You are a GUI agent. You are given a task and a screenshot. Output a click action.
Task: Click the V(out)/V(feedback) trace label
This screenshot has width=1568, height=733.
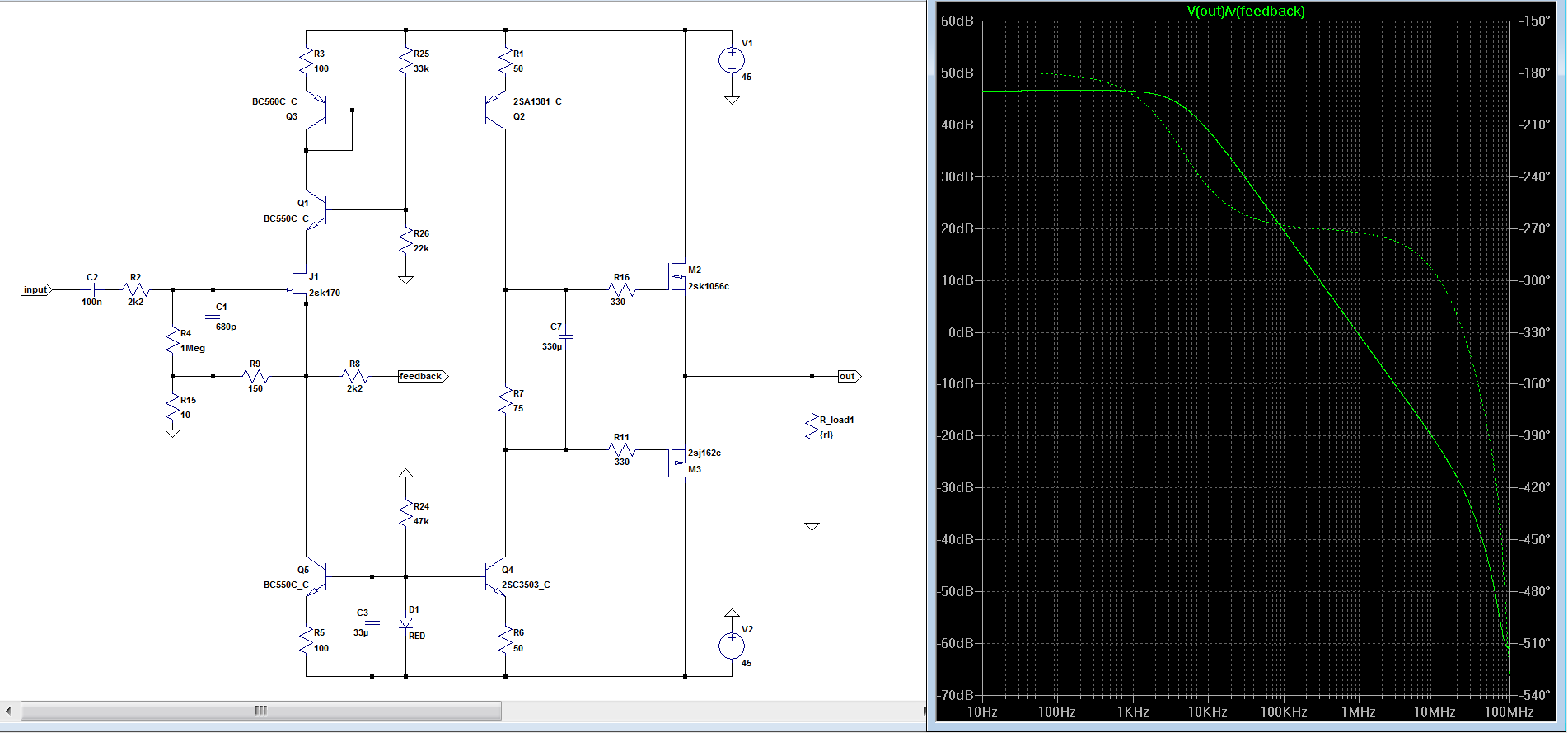pos(1246,11)
